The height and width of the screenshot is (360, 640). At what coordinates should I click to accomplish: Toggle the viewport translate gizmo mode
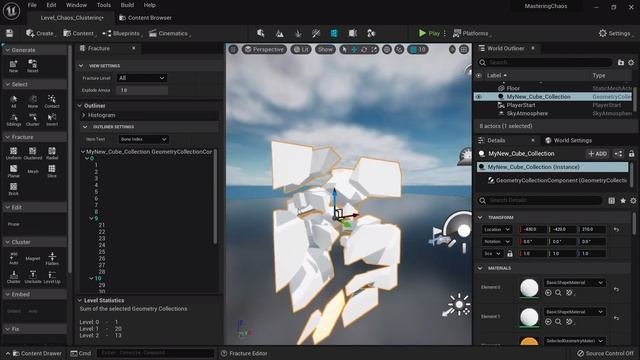(x=354, y=49)
